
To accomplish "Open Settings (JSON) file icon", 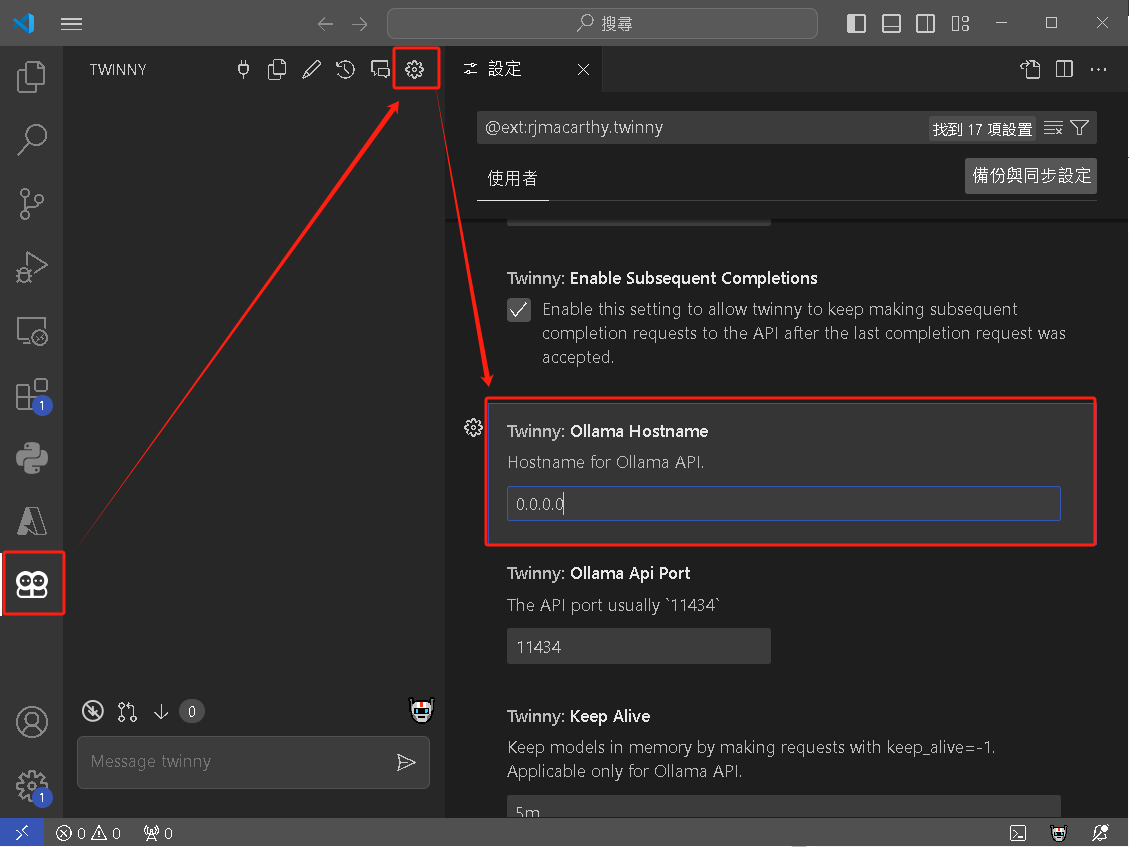I will click(x=1030, y=69).
